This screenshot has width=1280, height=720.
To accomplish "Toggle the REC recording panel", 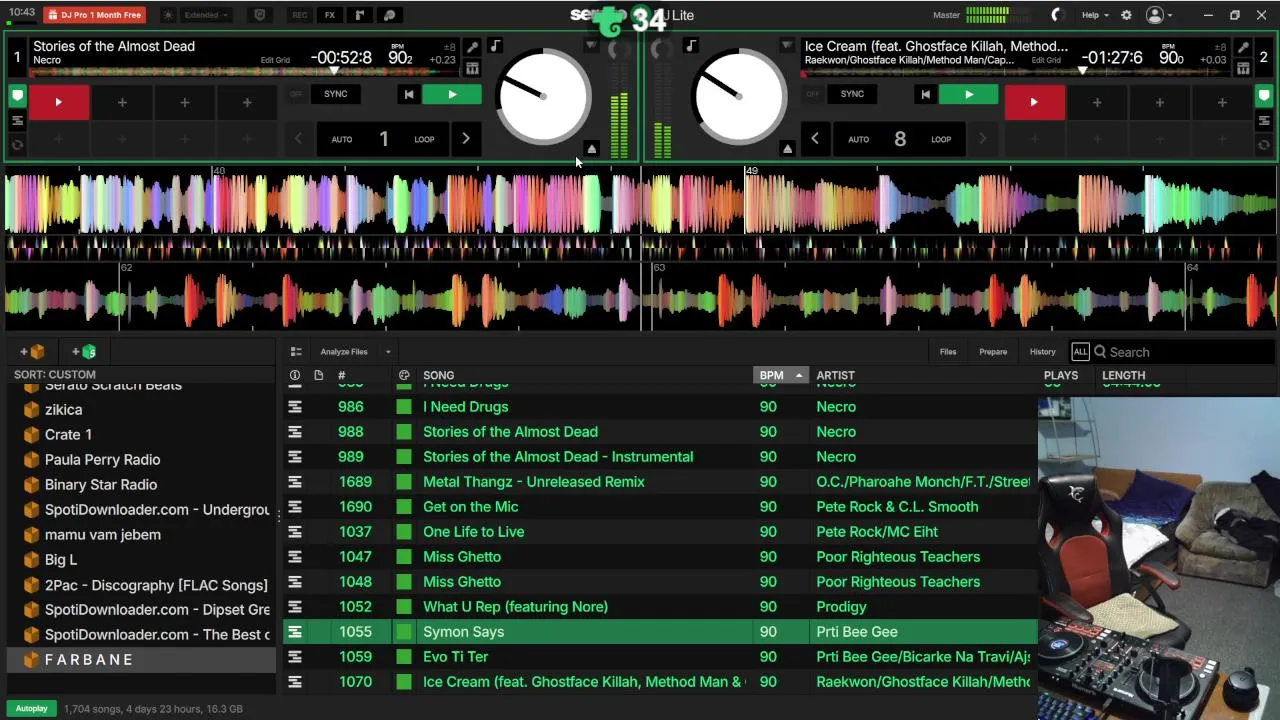I will pyautogui.click(x=299, y=15).
